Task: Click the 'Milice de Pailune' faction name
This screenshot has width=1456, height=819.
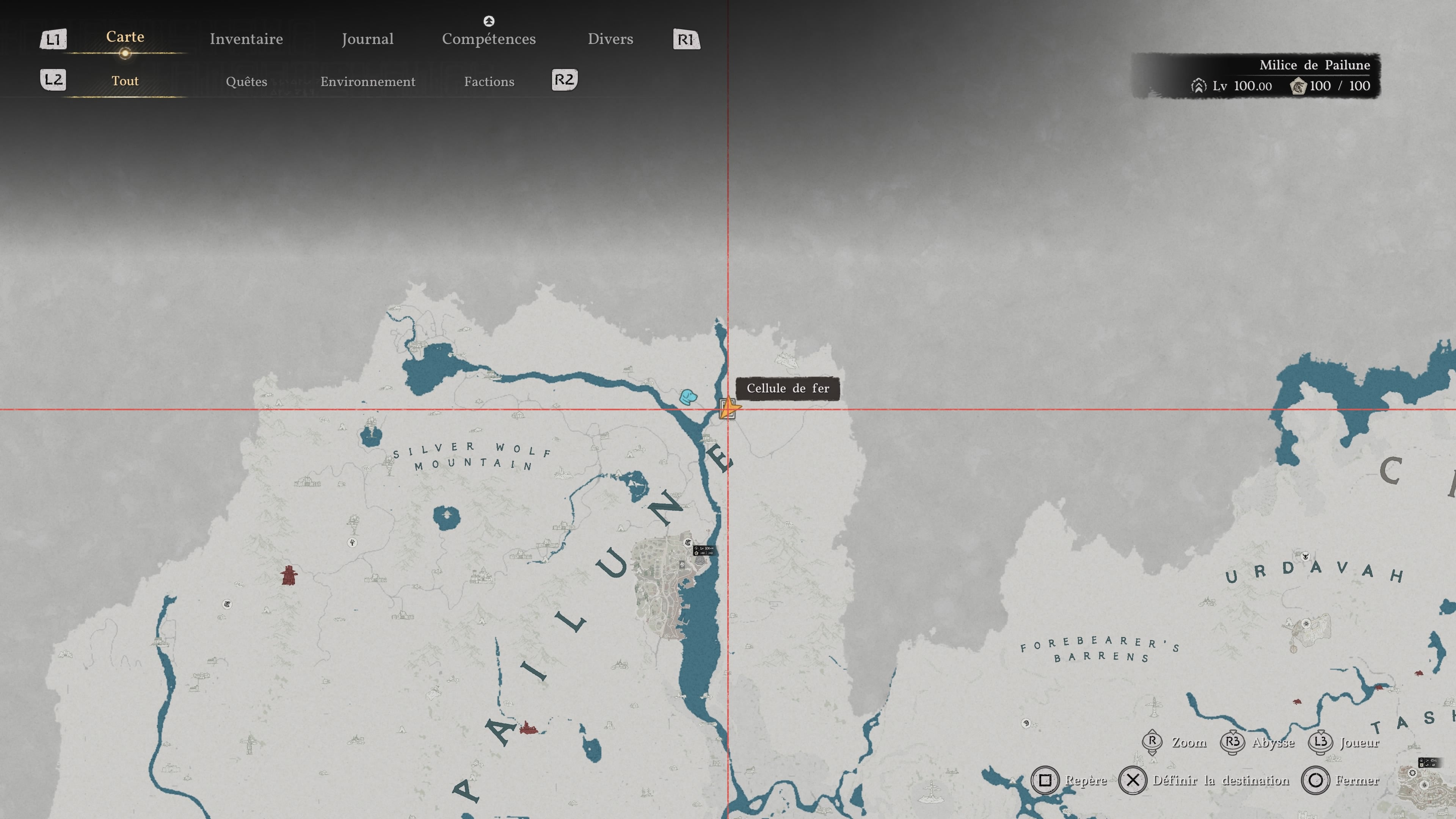Action: pyautogui.click(x=1315, y=65)
